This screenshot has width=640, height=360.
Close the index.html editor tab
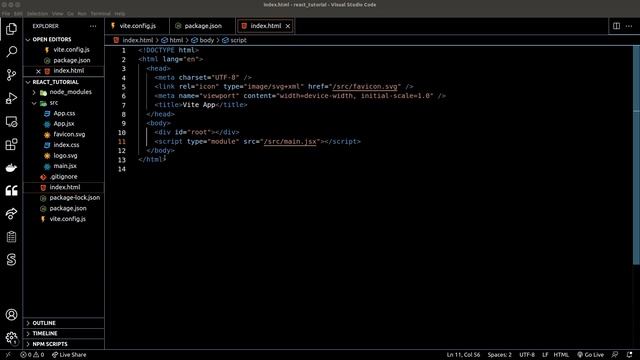click(288, 26)
